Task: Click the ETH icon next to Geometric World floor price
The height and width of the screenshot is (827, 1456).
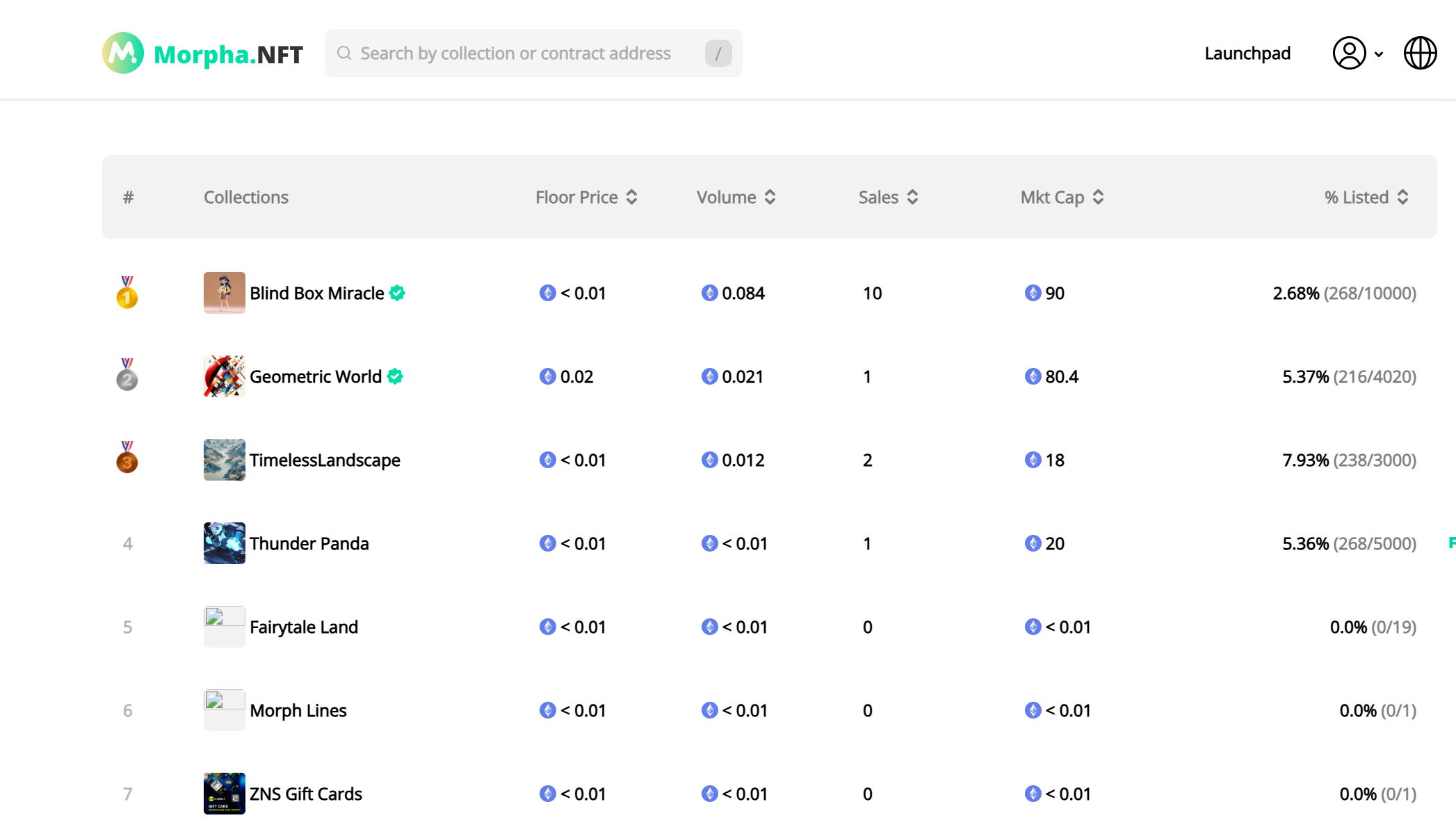Action: (548, 376)
